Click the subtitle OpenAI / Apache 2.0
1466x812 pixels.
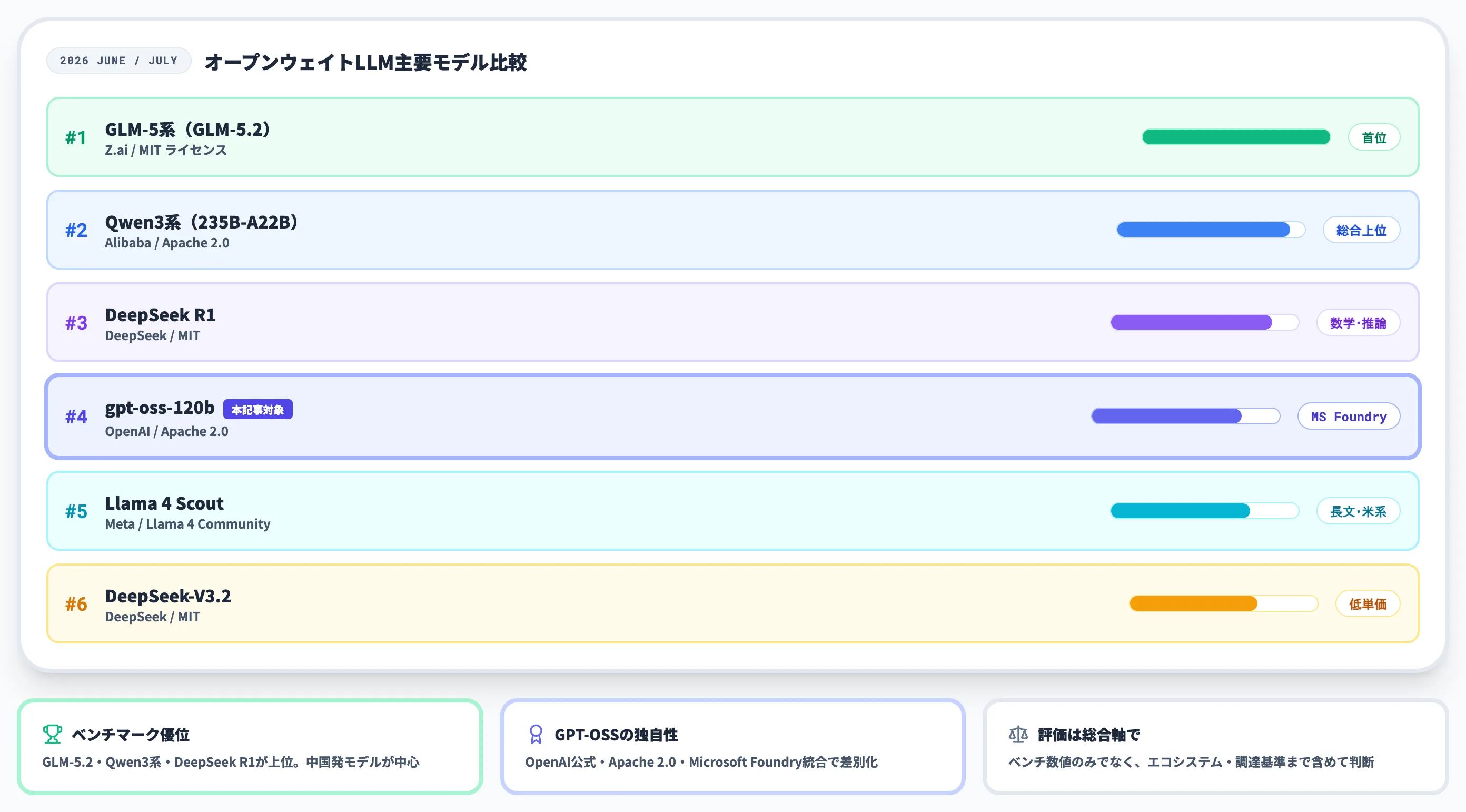click(166, 431)
